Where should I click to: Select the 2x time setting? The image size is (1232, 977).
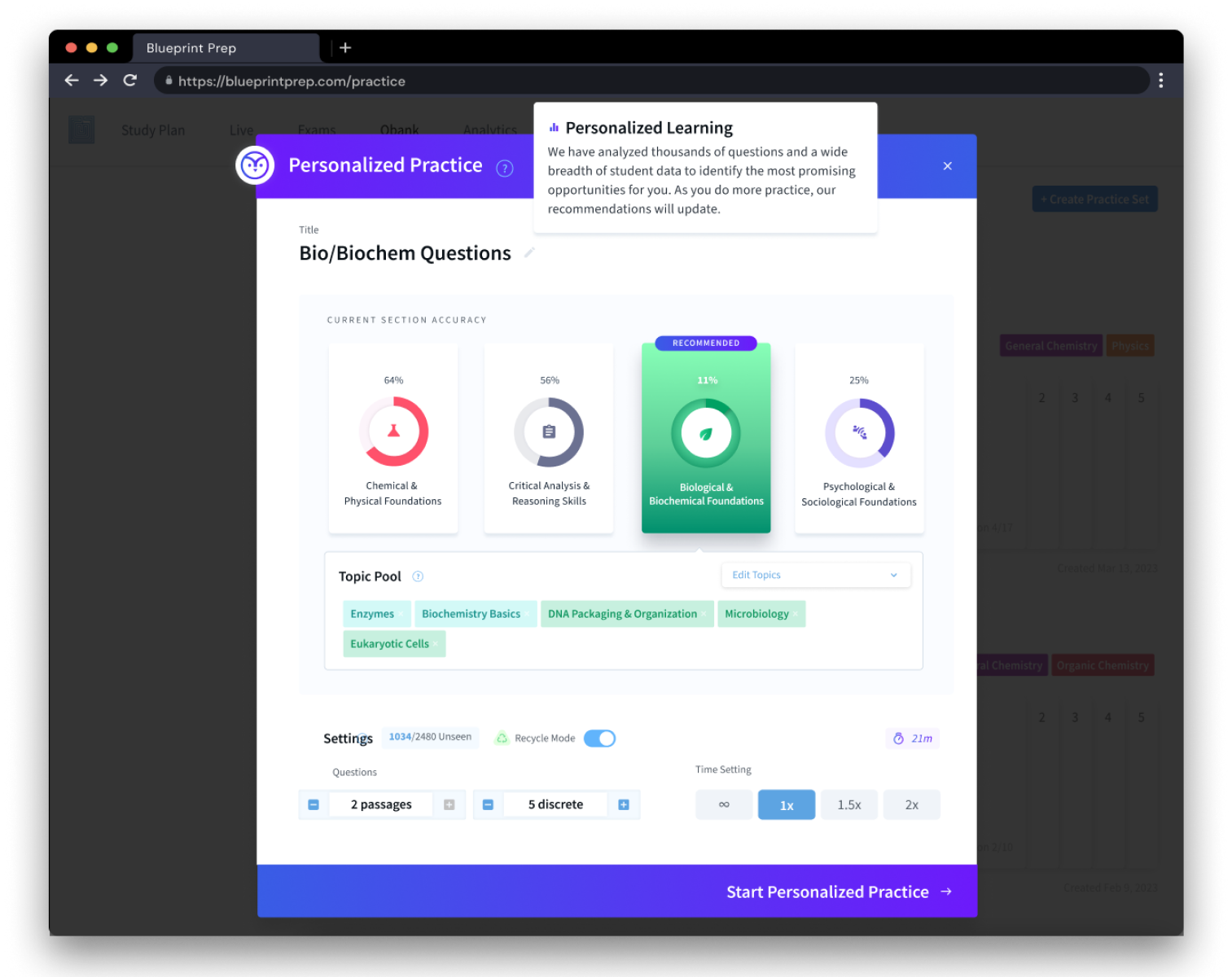click(912, 804)
